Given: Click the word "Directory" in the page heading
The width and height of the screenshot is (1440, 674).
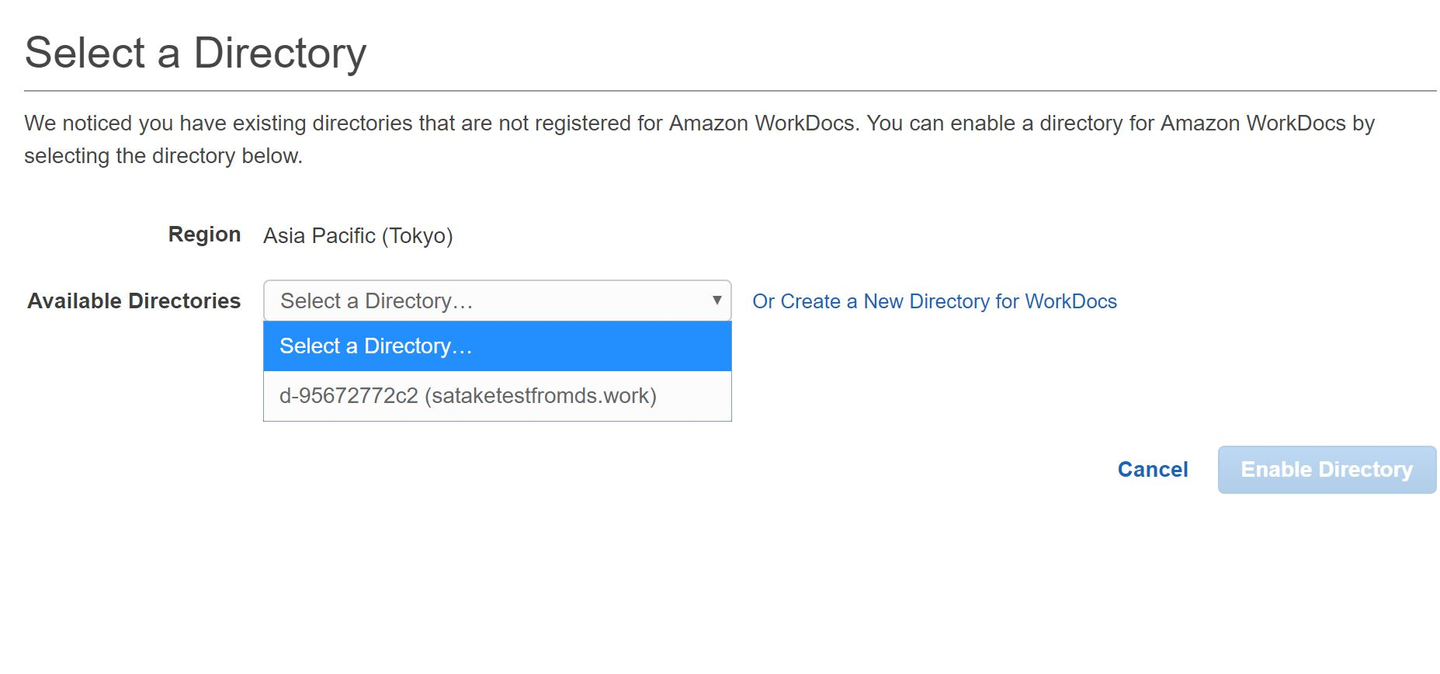Looking at the screenshot, I should click(280, 53).
